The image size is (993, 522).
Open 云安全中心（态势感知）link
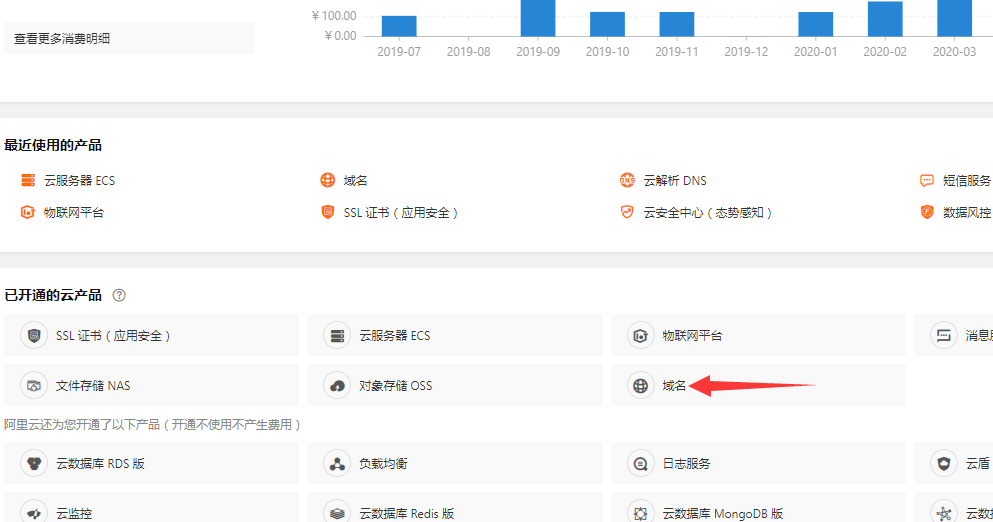click(708, 213)
